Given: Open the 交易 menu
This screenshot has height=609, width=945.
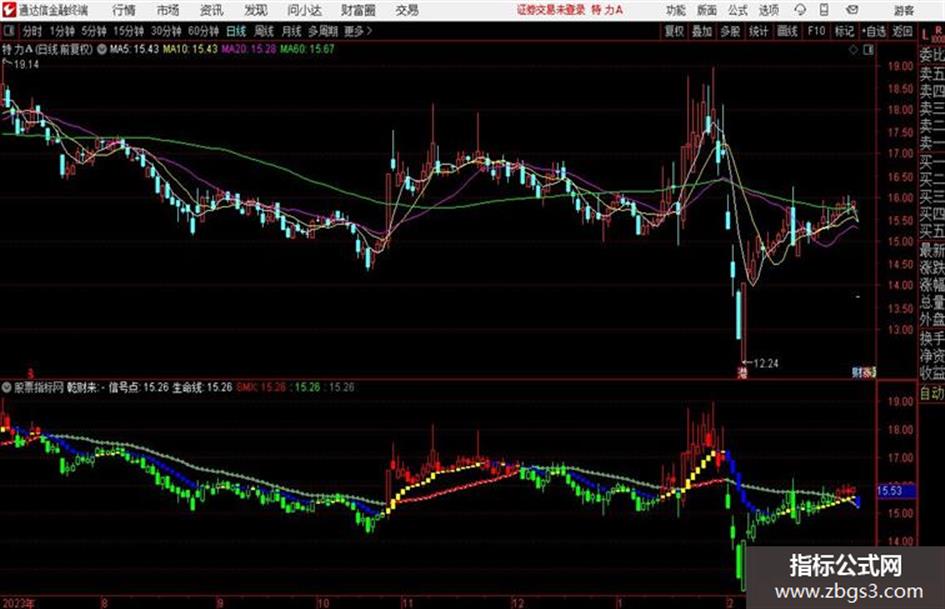Looking at the screenshot, I should [407, 10].
